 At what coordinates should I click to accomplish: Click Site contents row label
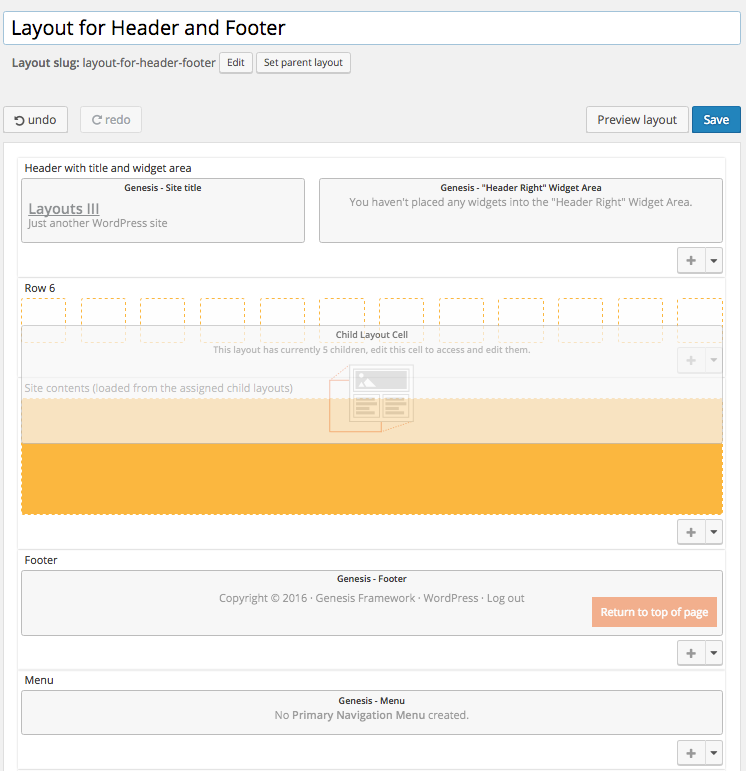[x=158, y=388]
